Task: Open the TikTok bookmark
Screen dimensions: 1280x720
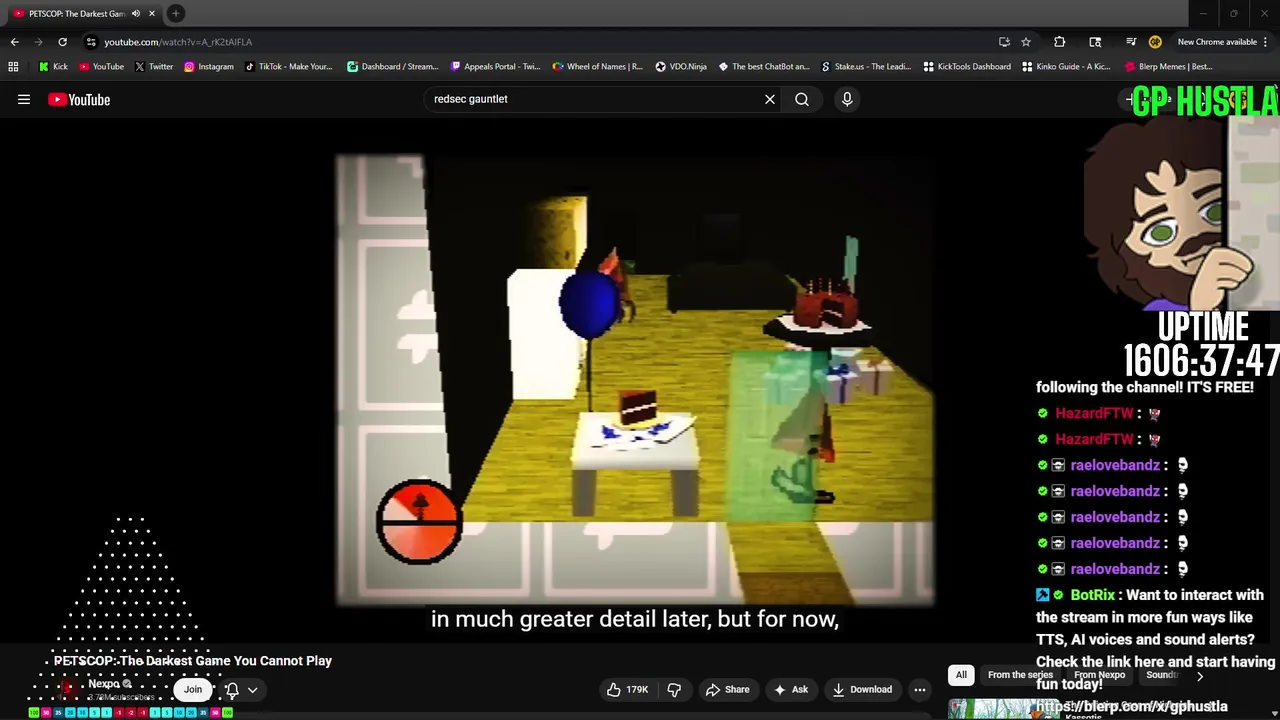Action: [x=288, y=67]
